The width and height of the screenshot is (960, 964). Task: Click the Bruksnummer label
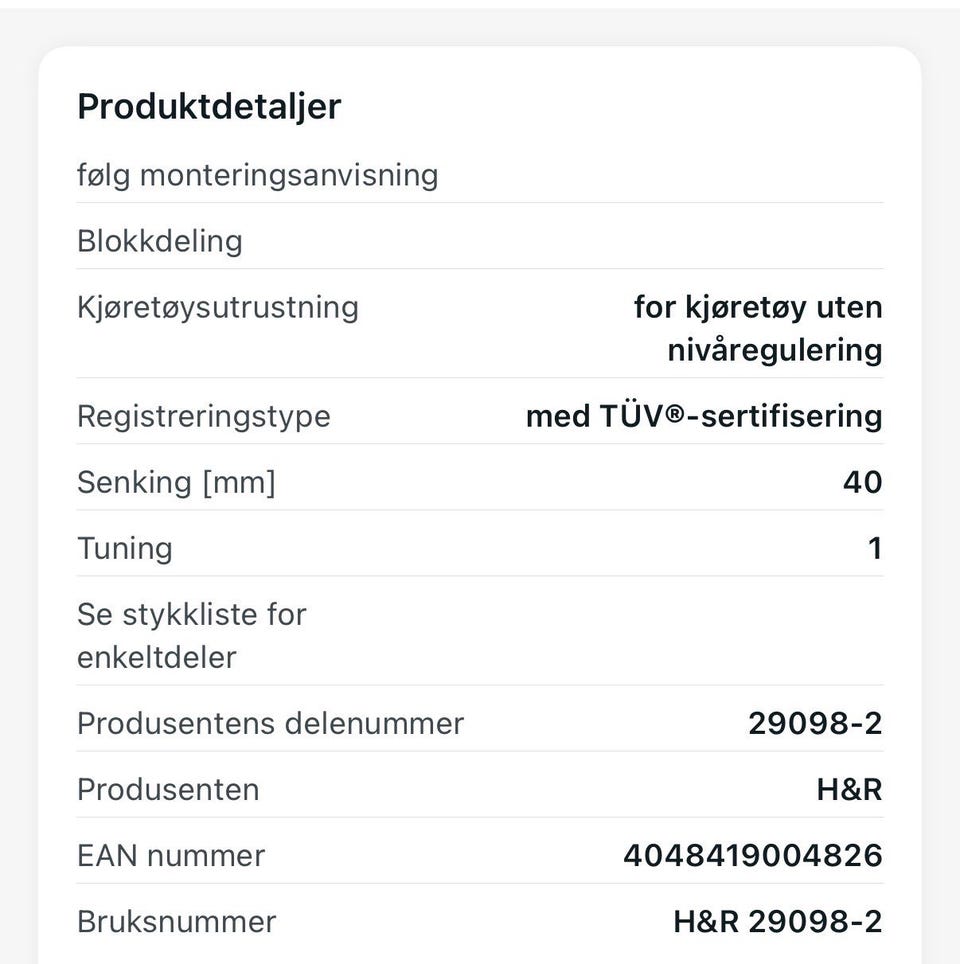pyautogui.click(x=177, y=922)
